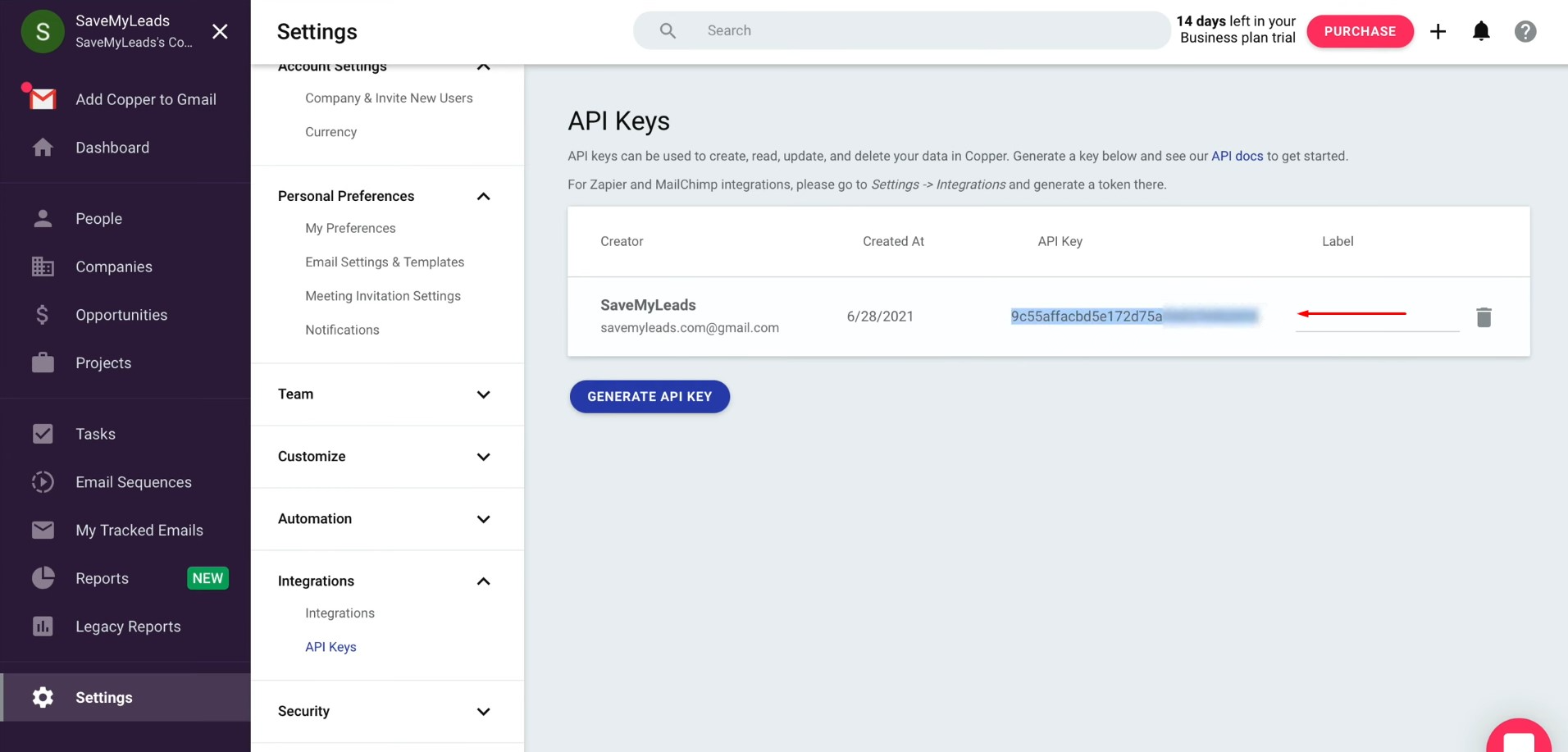The height and width of the screenshot is (752, 1568).
Task: Click the 6/28/2021 created date
Action: click(x=880, y=317)
